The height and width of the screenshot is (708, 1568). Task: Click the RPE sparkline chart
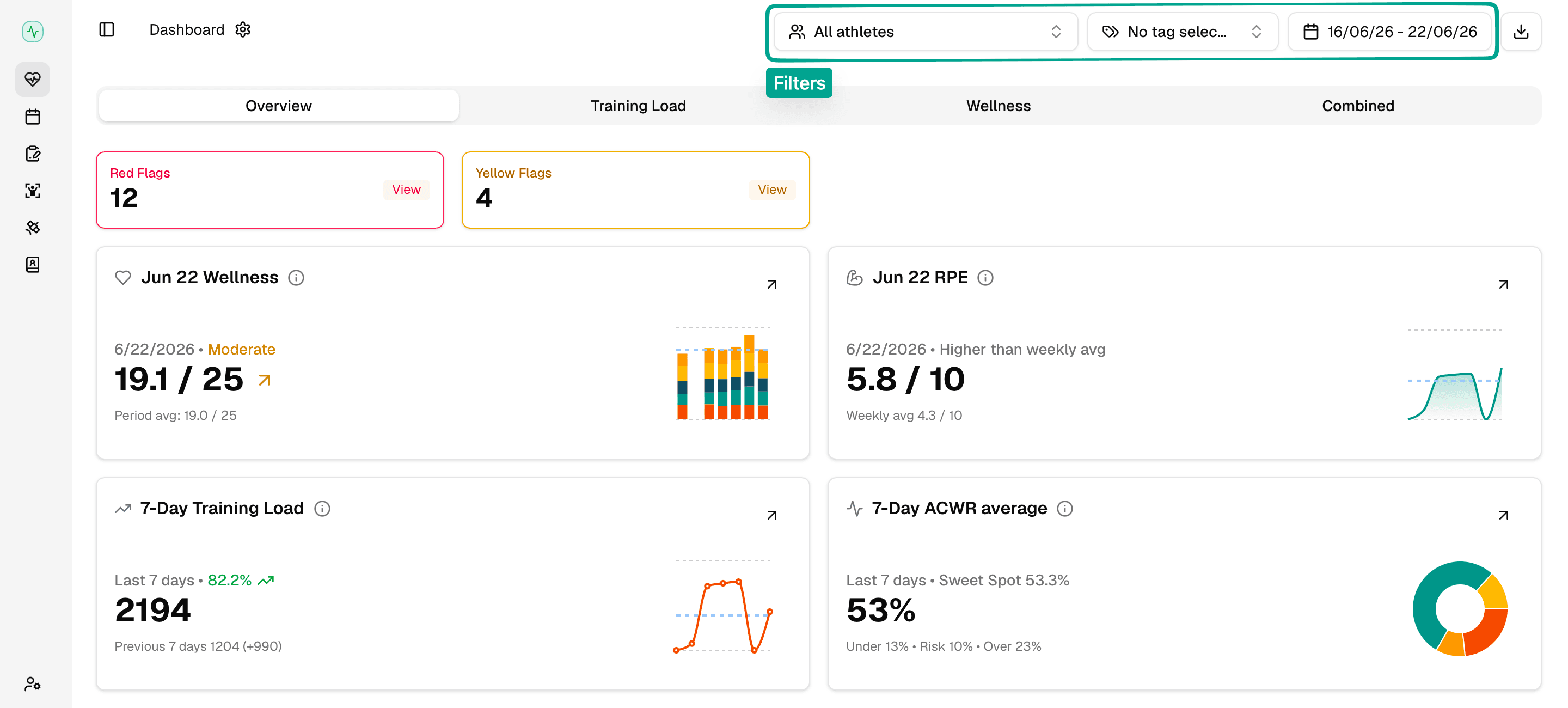coord(1455,375)
